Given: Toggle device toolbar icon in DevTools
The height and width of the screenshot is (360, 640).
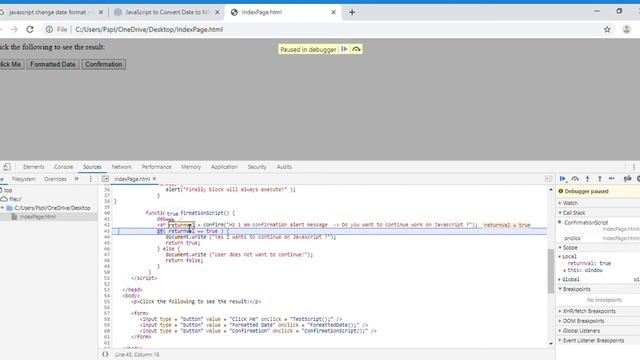Looking at the screenshot, I should point(7,167).
